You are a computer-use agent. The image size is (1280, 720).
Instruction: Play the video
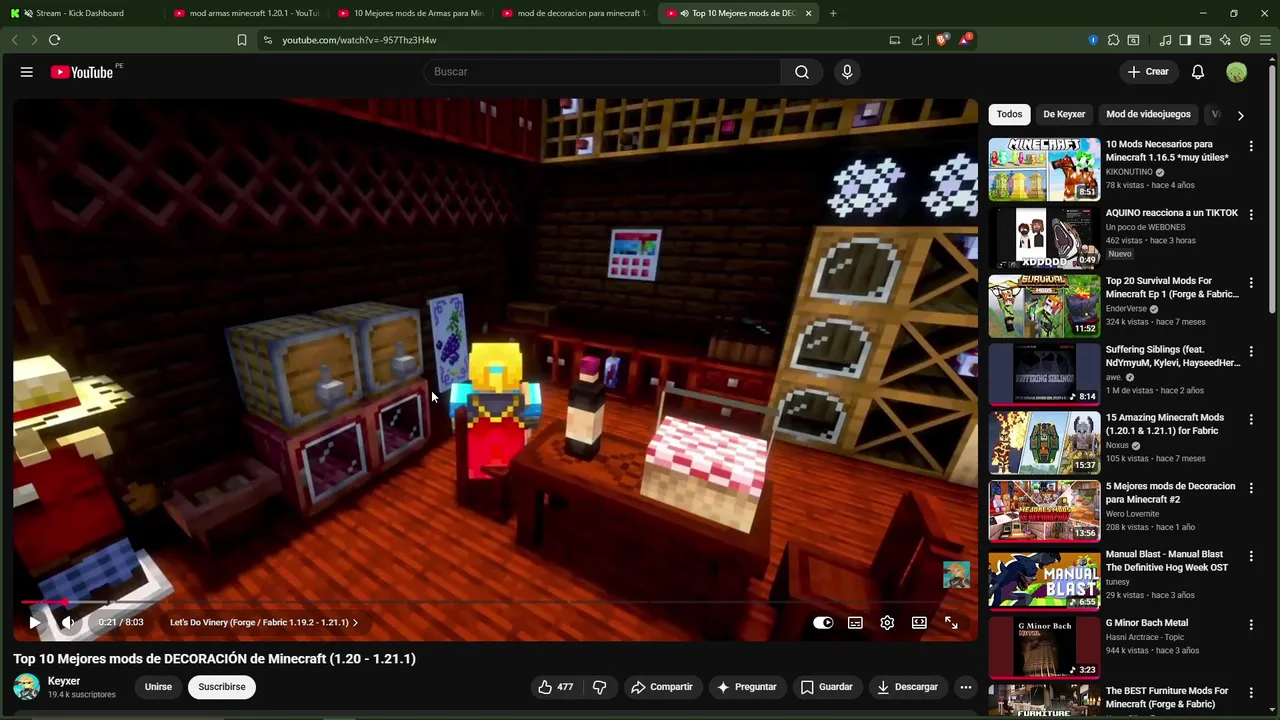(x=34, y=622)
